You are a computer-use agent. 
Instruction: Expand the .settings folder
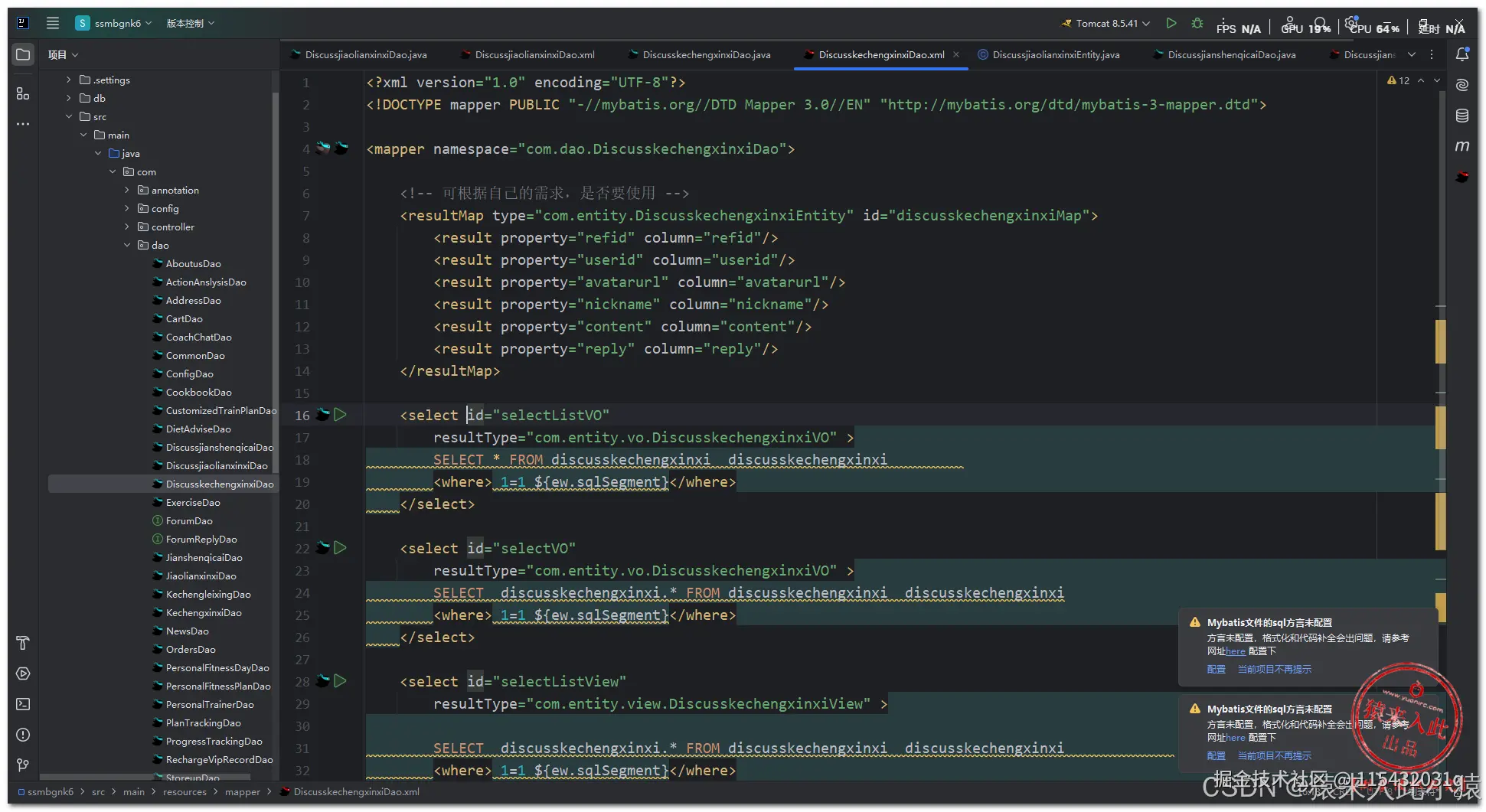tap(69, 80)
